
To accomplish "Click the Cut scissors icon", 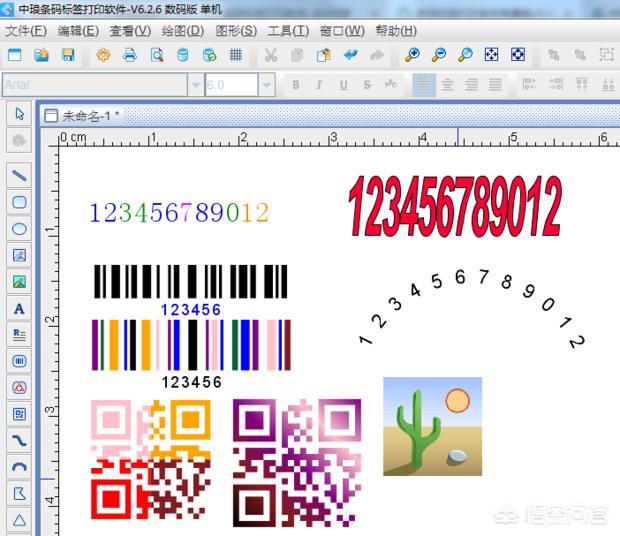I will (x=270, y=55).
